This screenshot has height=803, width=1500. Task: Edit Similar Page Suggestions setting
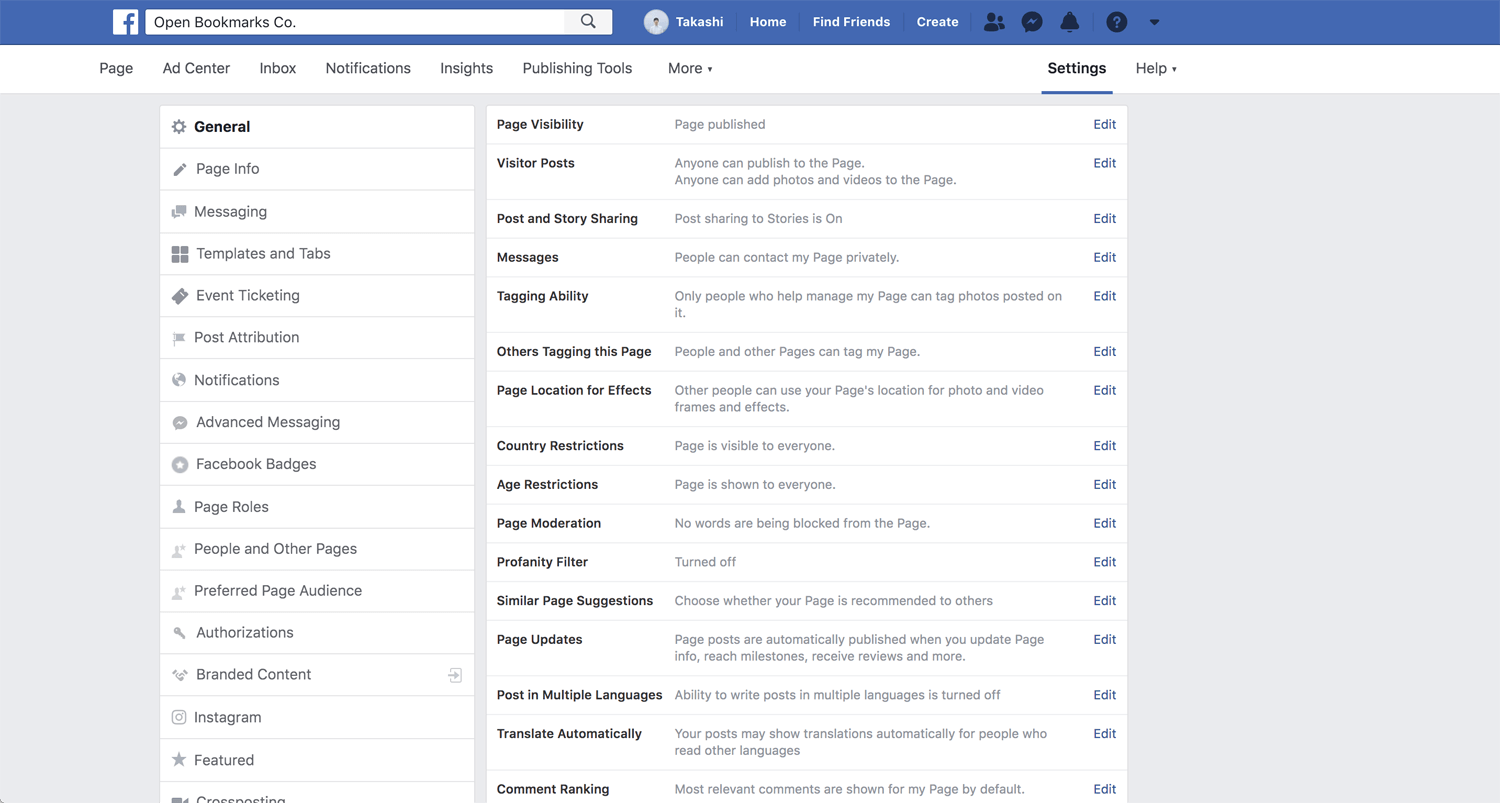(1104, 601)
